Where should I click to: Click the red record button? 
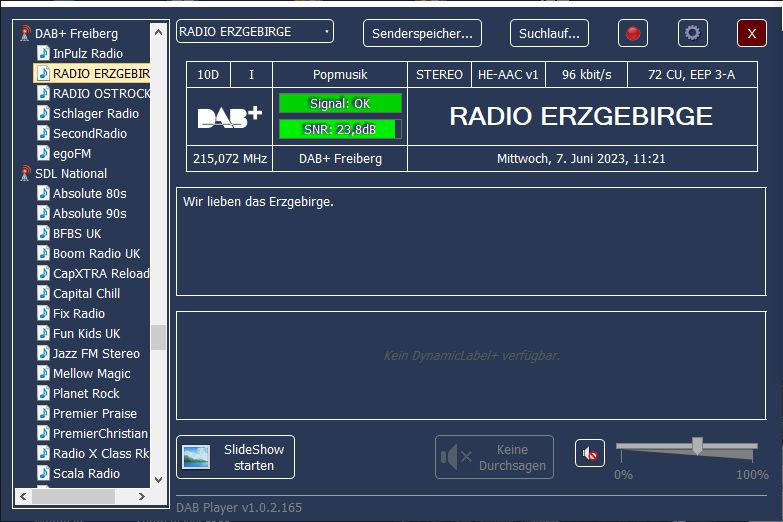tap(633, 33)
